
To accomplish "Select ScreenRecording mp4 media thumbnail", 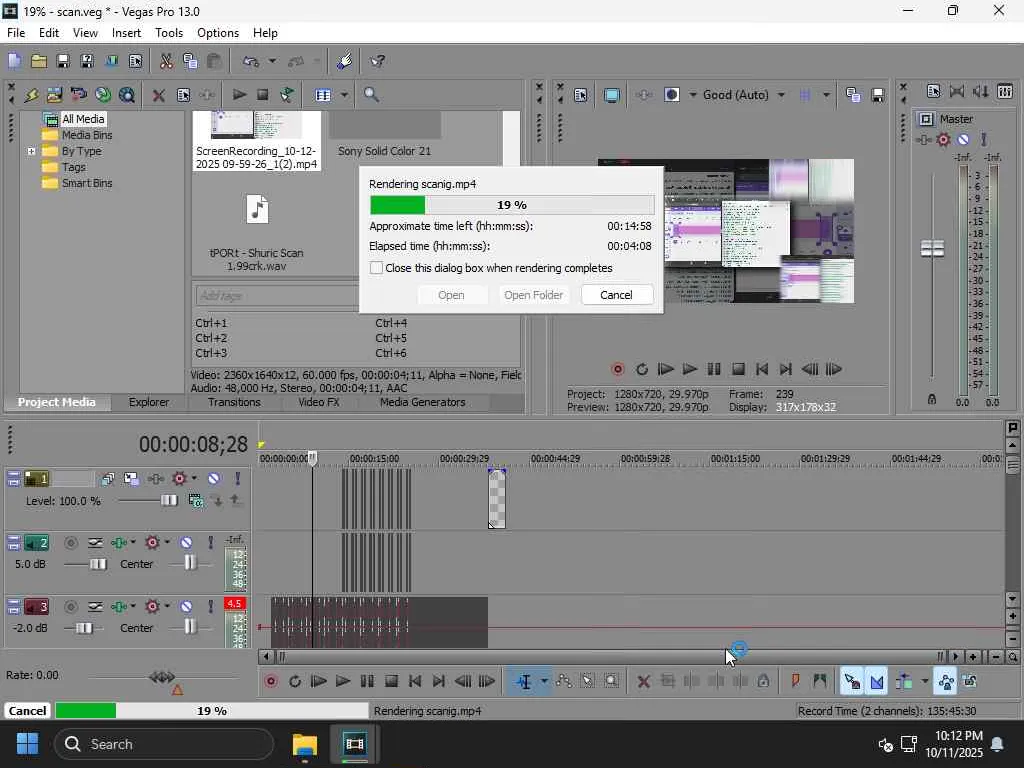I will point(257,140).
